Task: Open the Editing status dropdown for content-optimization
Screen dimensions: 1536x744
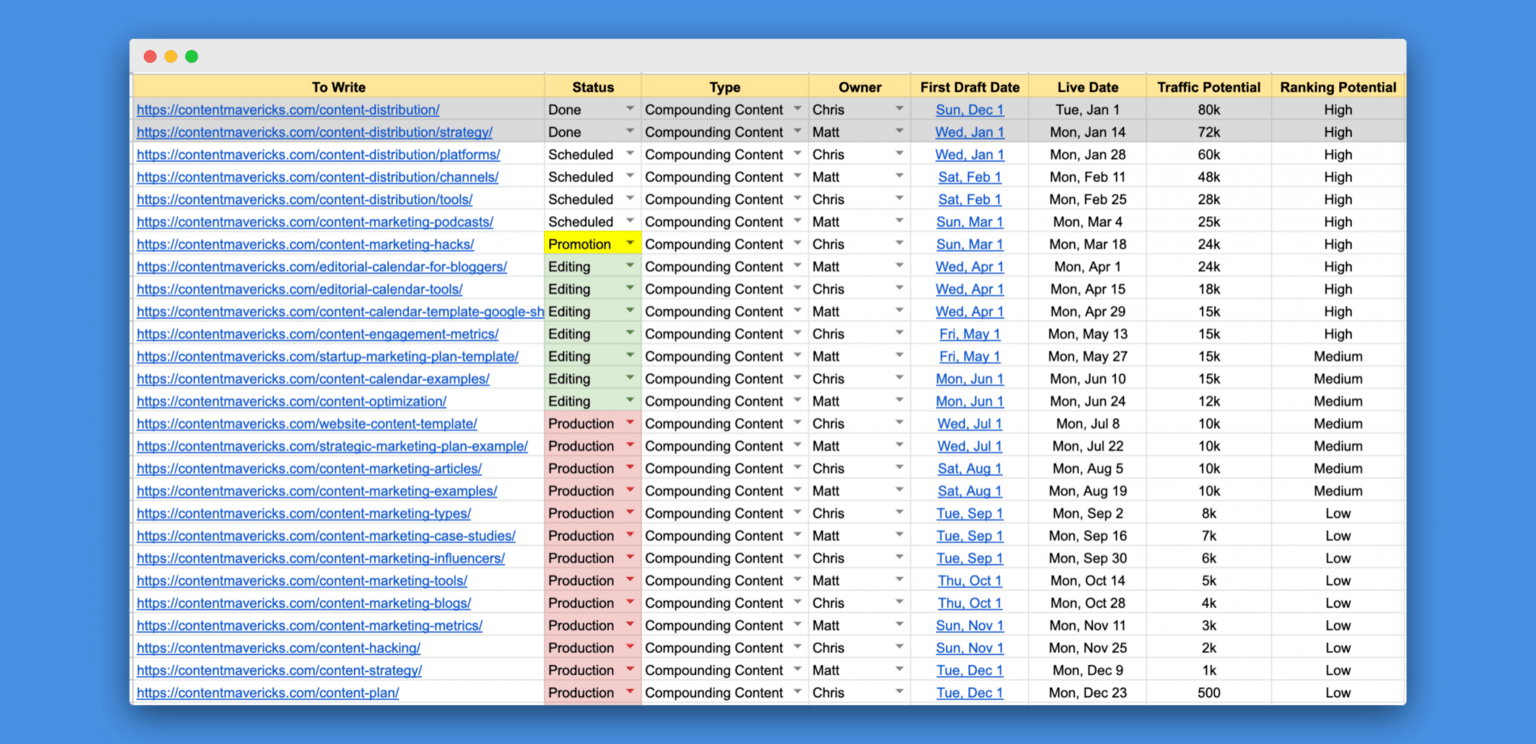Action: coord(630,401)
